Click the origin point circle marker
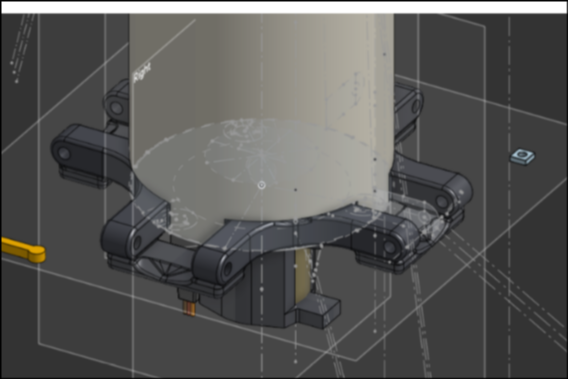This screenshot has height=379, width=568. [262, 186]
